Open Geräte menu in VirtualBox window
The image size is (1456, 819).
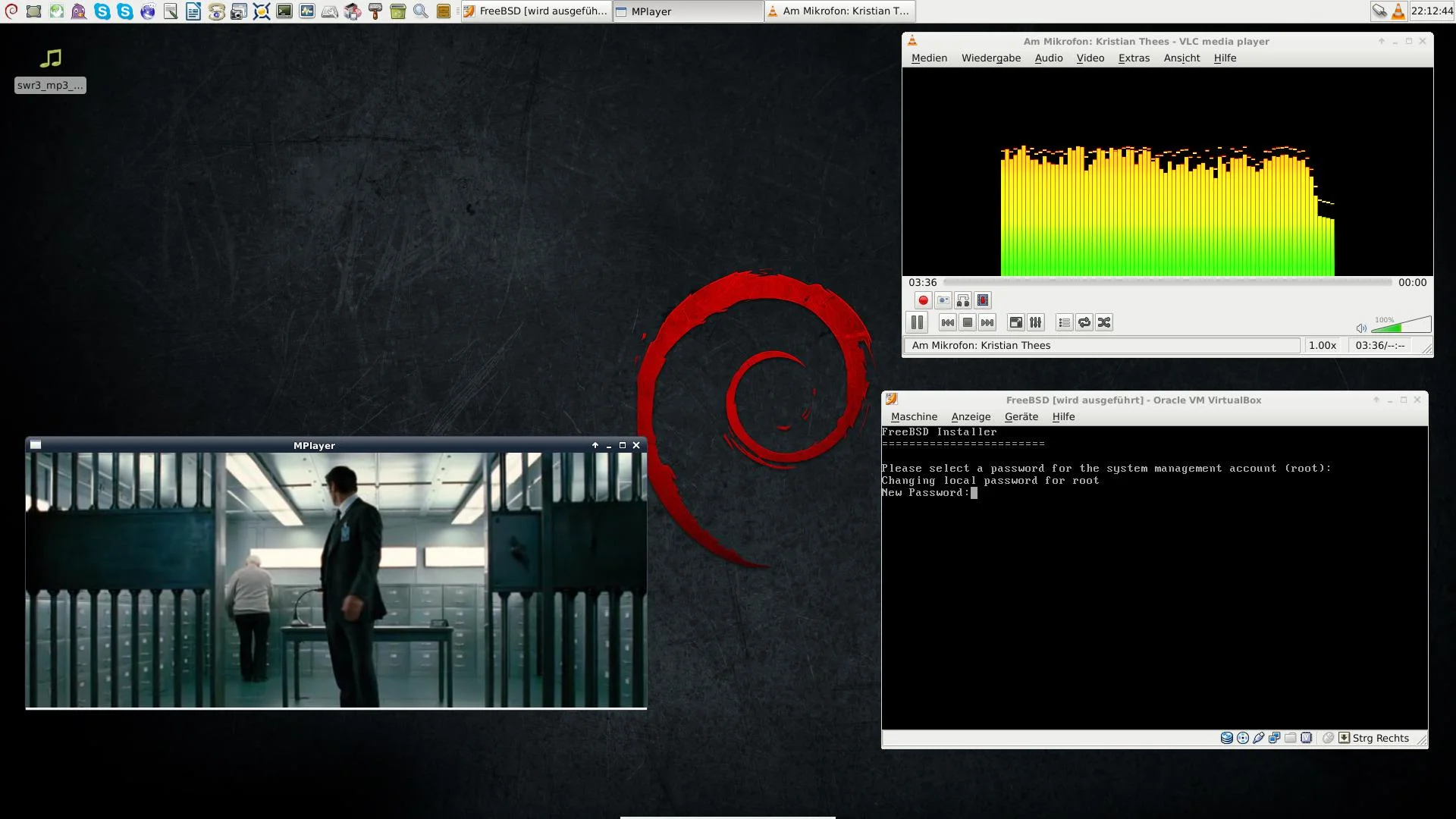pos(1021,417)
